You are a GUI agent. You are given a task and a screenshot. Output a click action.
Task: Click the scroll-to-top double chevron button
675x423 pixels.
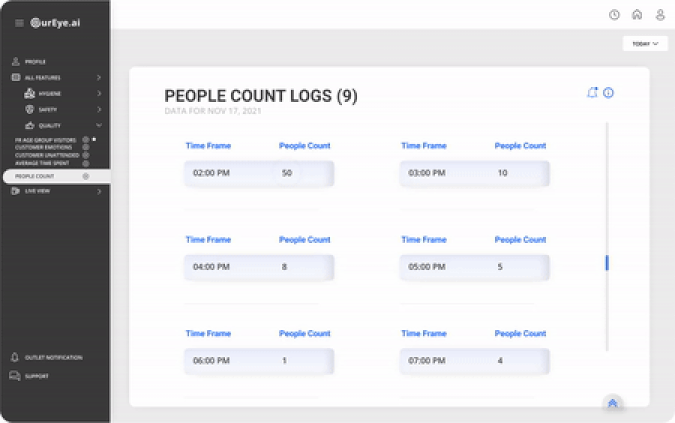613,403
